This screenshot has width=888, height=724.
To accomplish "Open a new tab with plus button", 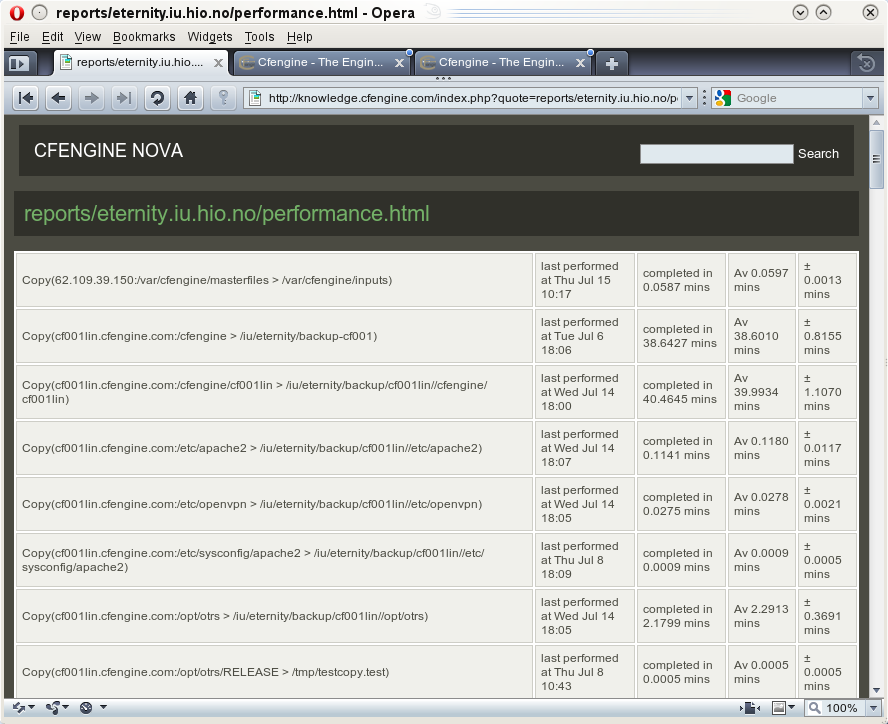I will (x=612, y=63).
